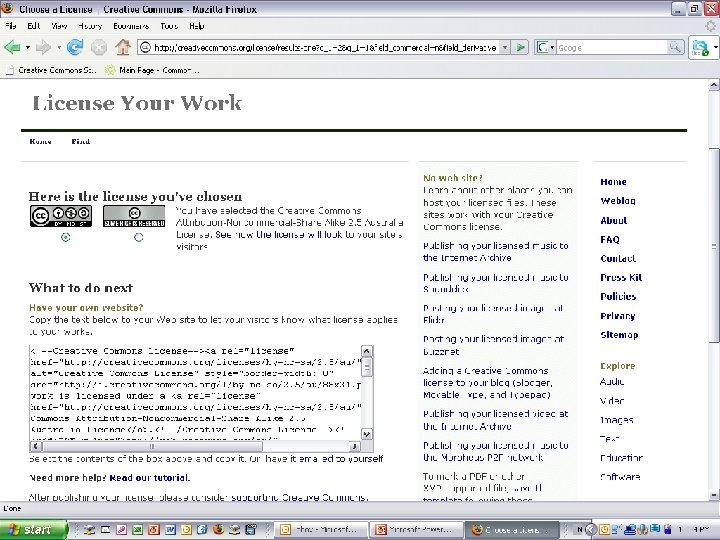Click the Some Rights Reserved badge image
This screenshot has height=540, width=720.
click(x=134, y=216)
